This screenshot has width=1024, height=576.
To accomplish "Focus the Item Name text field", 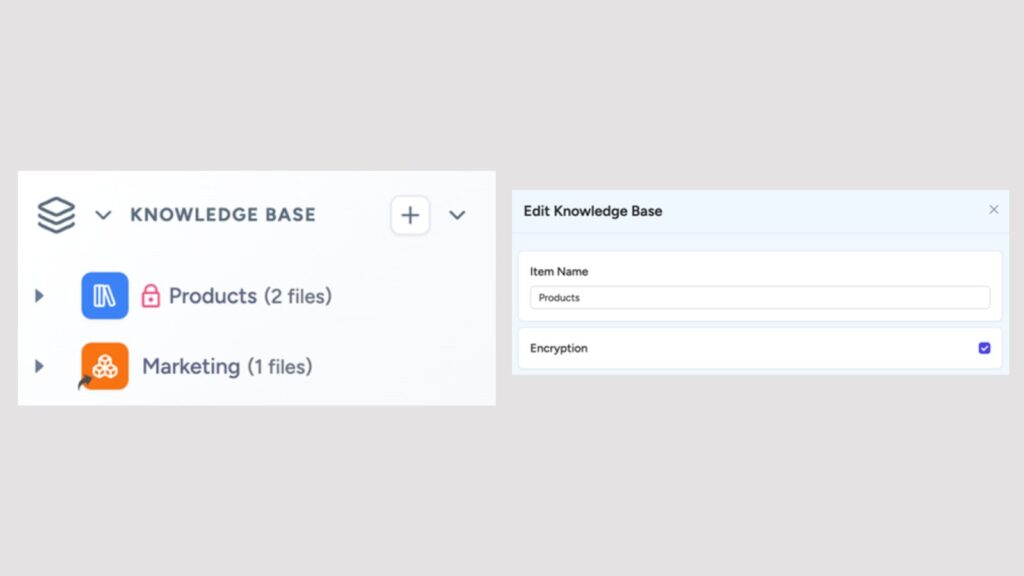I will pos(760,298).
